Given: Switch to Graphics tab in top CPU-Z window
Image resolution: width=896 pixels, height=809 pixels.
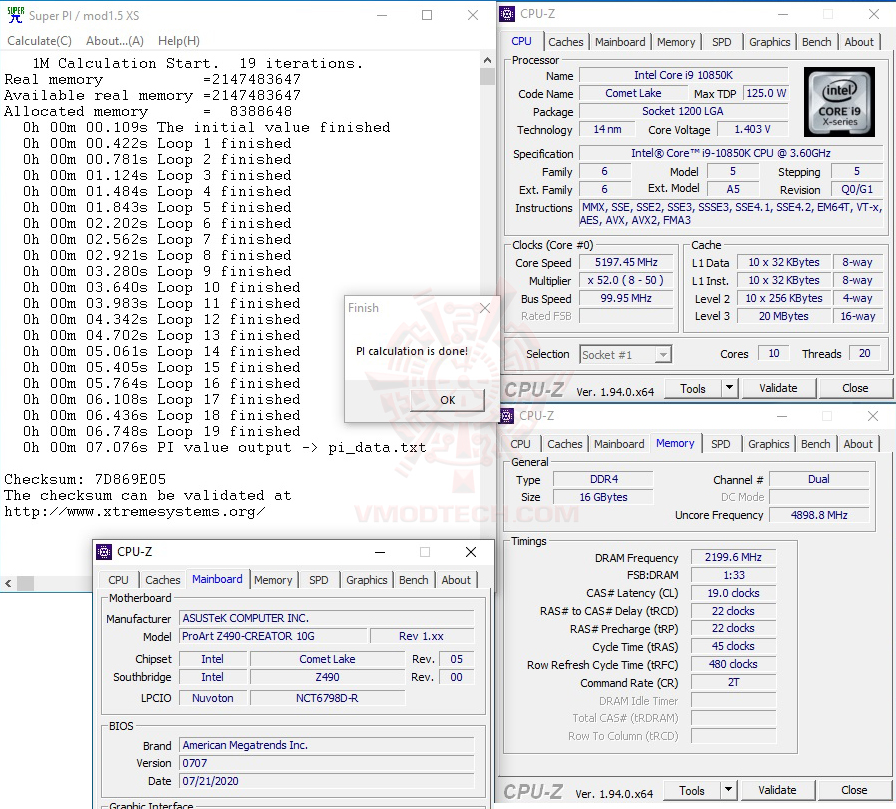Looking at the screenshot, I should pos(769,42).
